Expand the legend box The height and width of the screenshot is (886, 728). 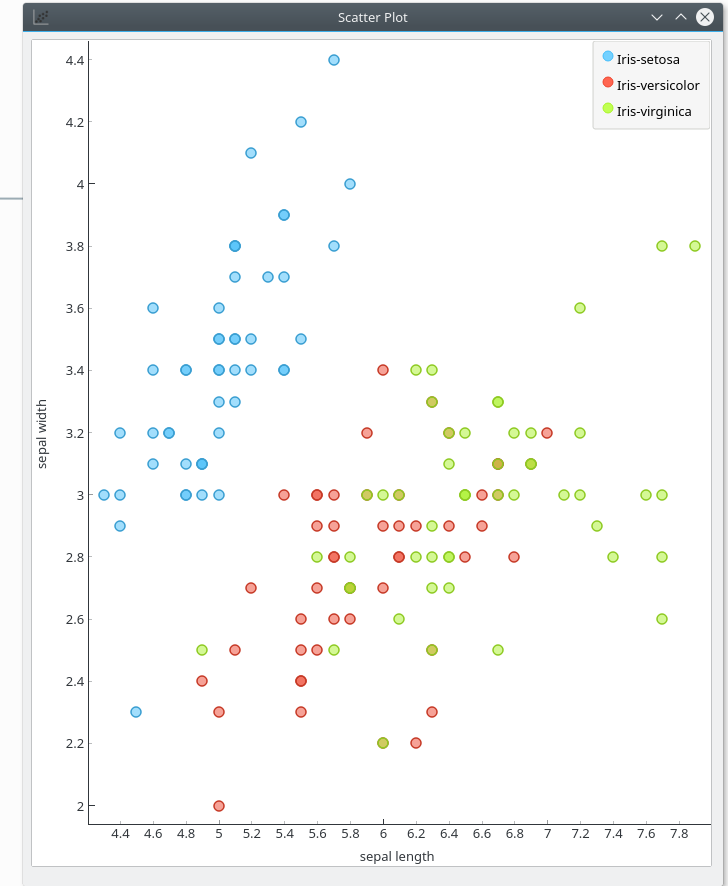tap(651, 85)
